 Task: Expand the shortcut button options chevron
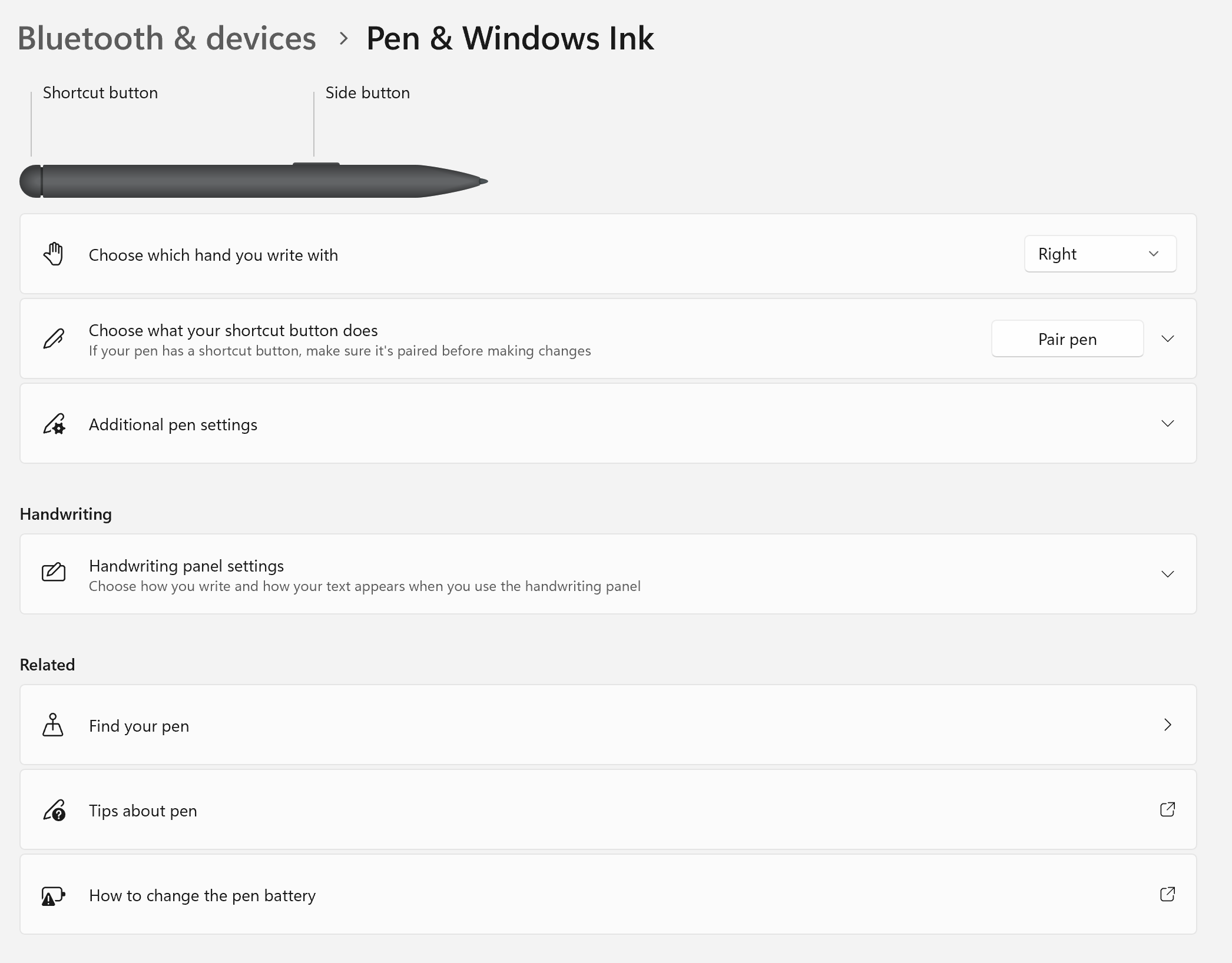[1167, 338]
